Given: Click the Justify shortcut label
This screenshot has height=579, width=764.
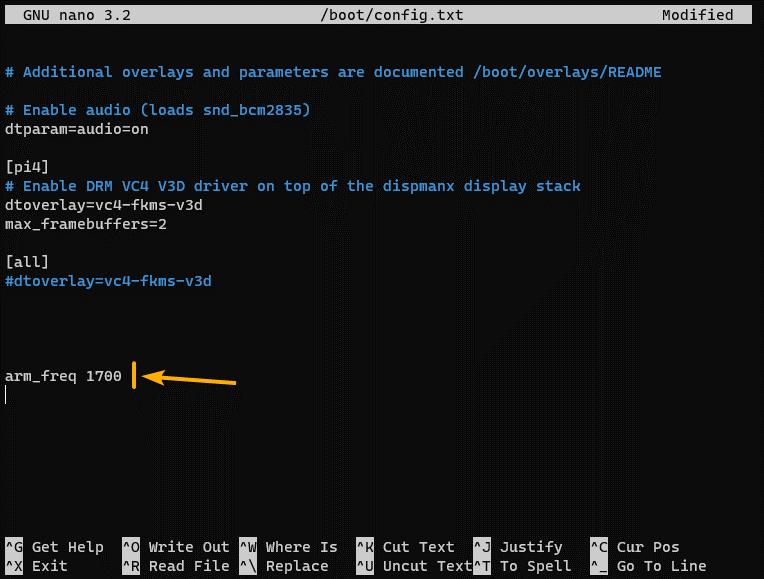Looking at the screenshot, I should coord(531,547).
